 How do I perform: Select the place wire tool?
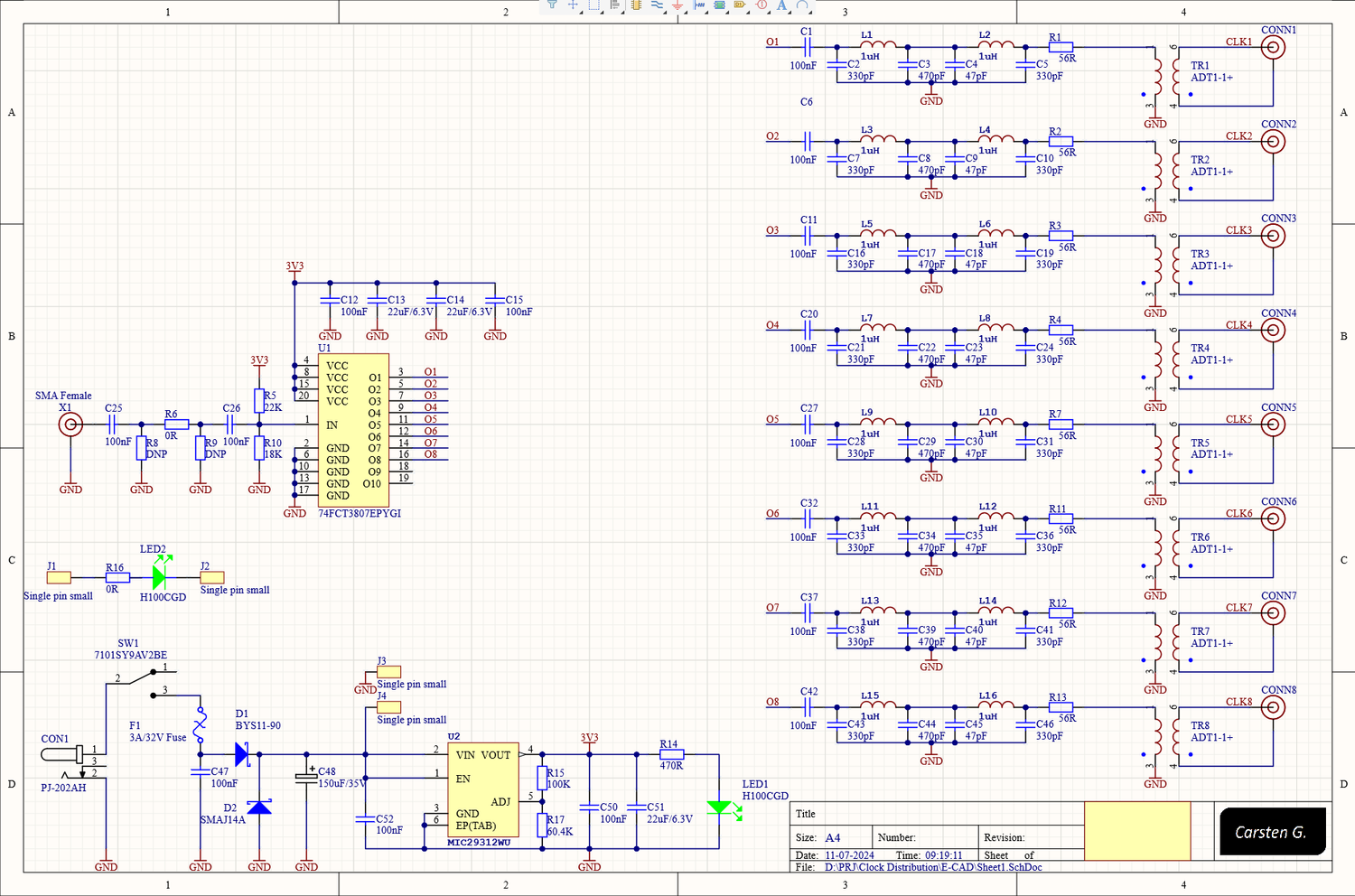tap(657, 5)
